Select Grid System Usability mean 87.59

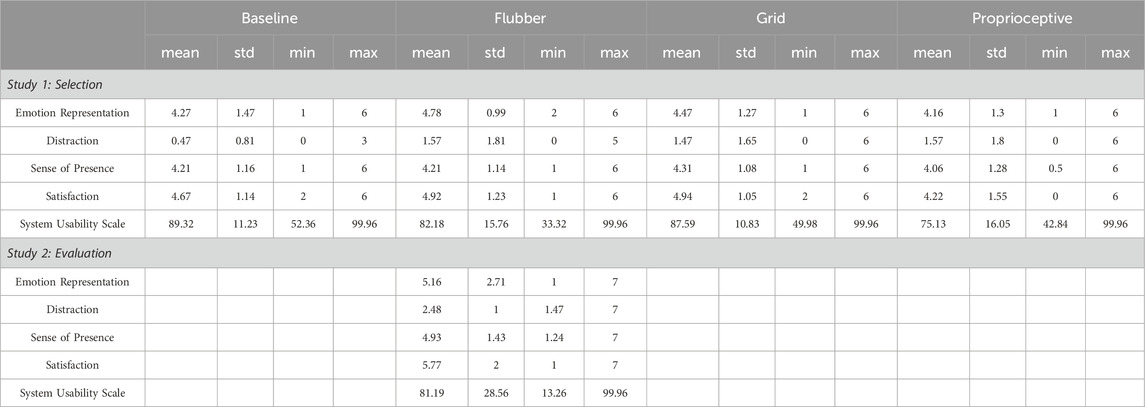[x=682, y=225]
